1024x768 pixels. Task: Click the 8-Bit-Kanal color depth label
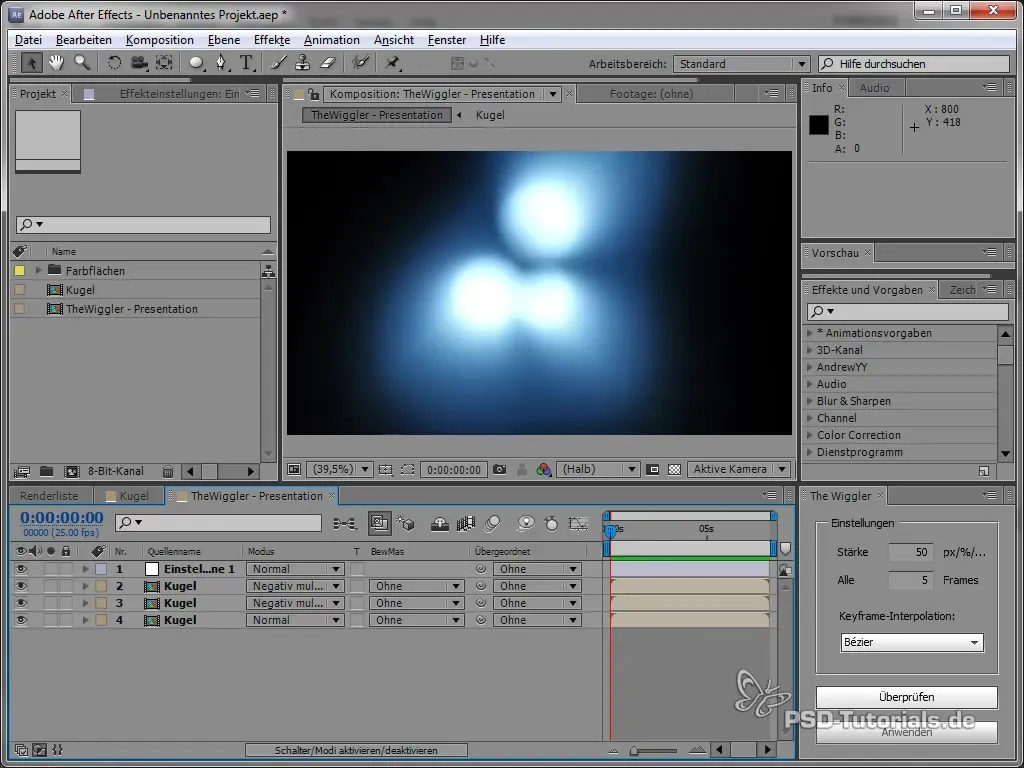(x=116, y=471)
